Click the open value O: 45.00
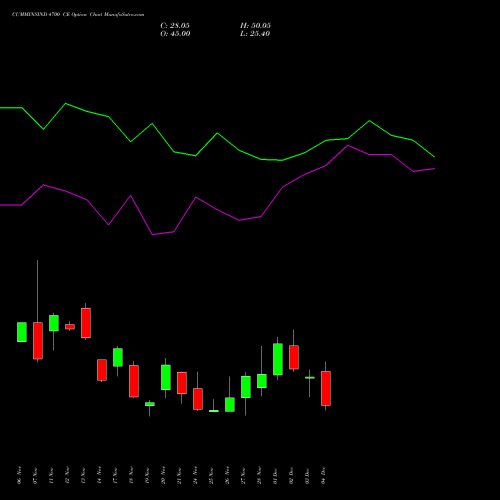The width and height of the screenshot is (500, 500). click(x=175, y=34)
